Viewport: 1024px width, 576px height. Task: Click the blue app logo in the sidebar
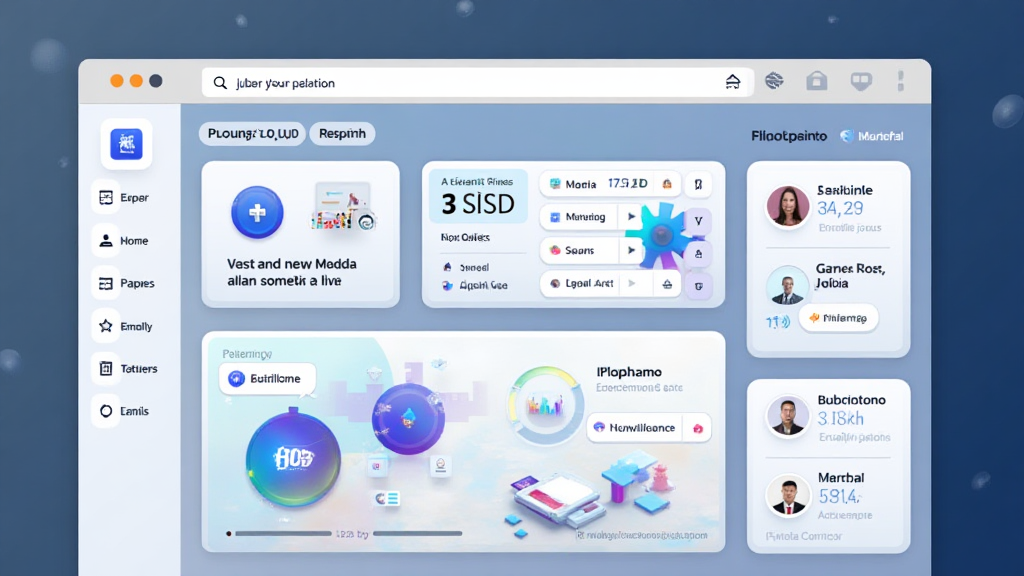coord(126,144)
